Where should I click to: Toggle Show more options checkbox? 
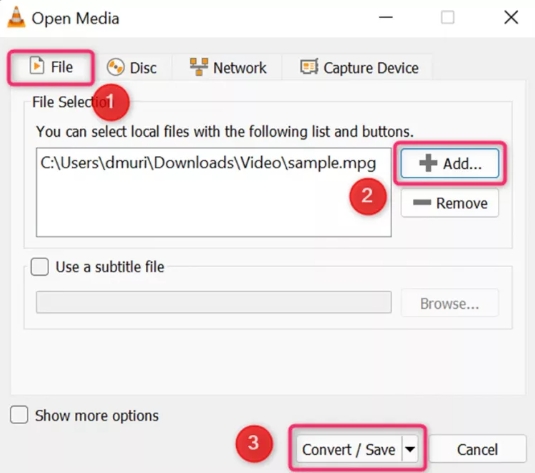(x=19, y=415)
